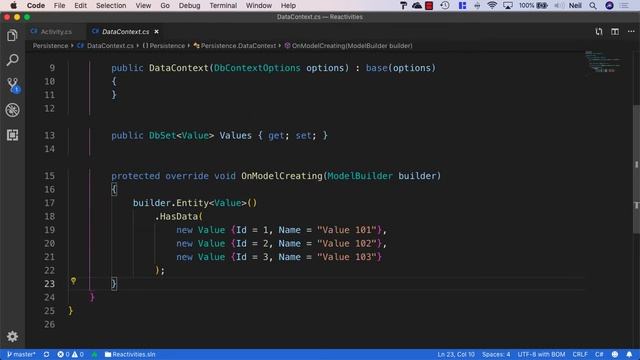Click the cloud icon in menu bar
Screen dimensions: 640x360
[417, 5]
